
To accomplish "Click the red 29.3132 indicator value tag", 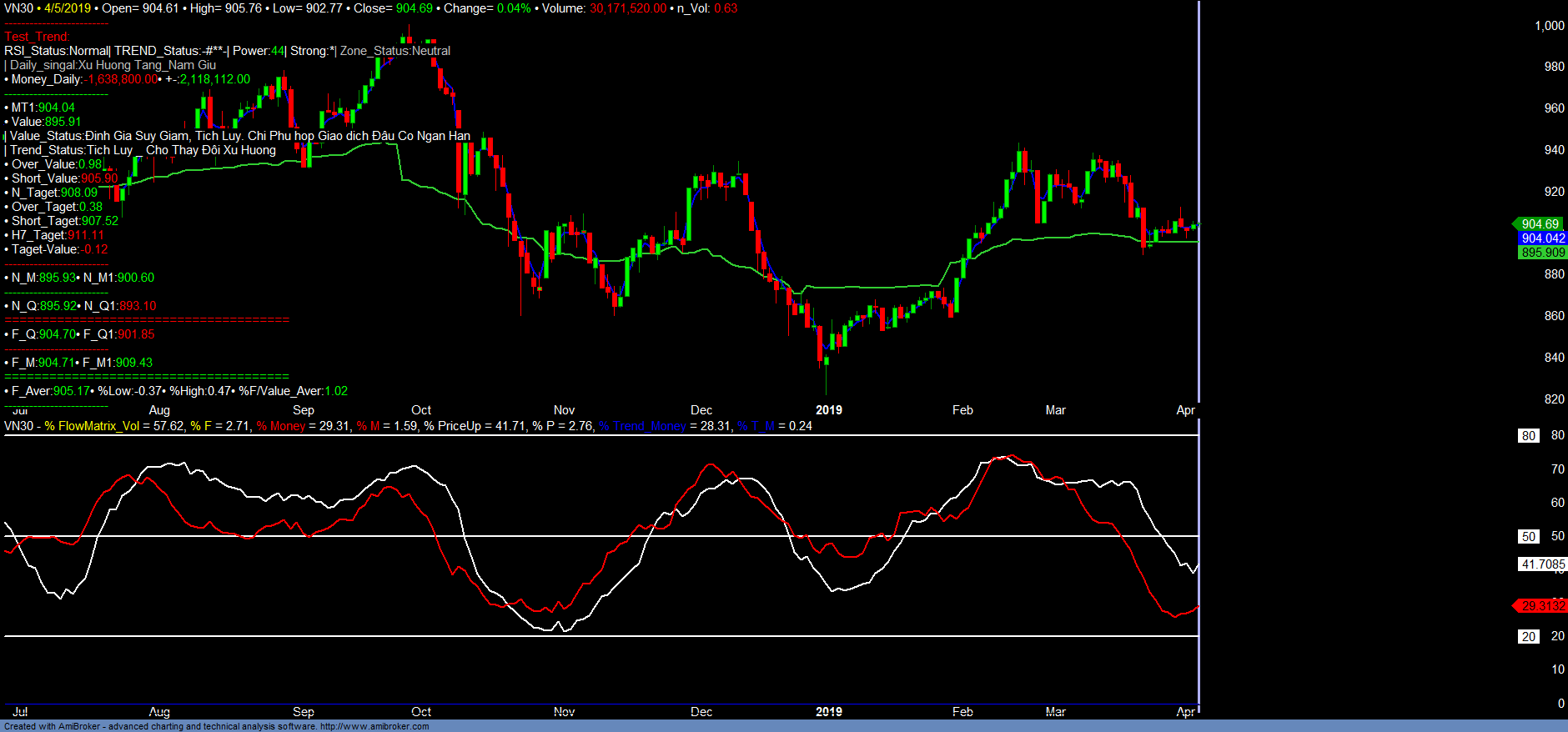I will coord(1542,606).
